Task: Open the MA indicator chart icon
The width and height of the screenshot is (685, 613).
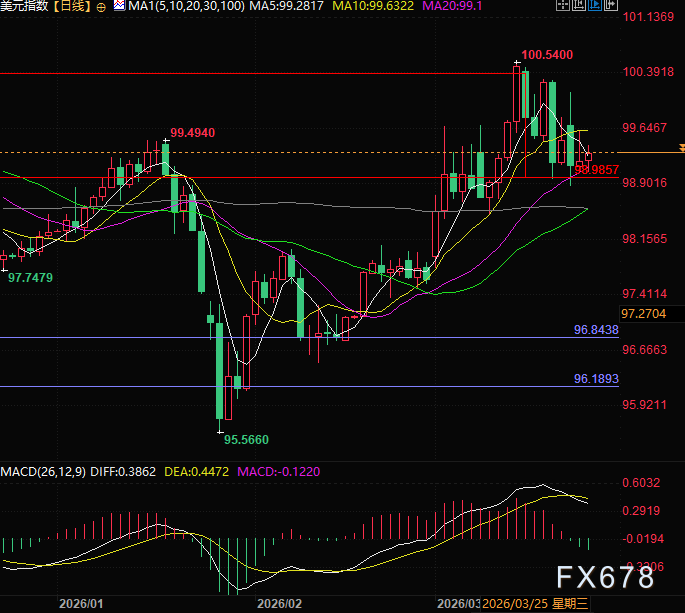Action: pyautogui.click(x=119, y=5)
